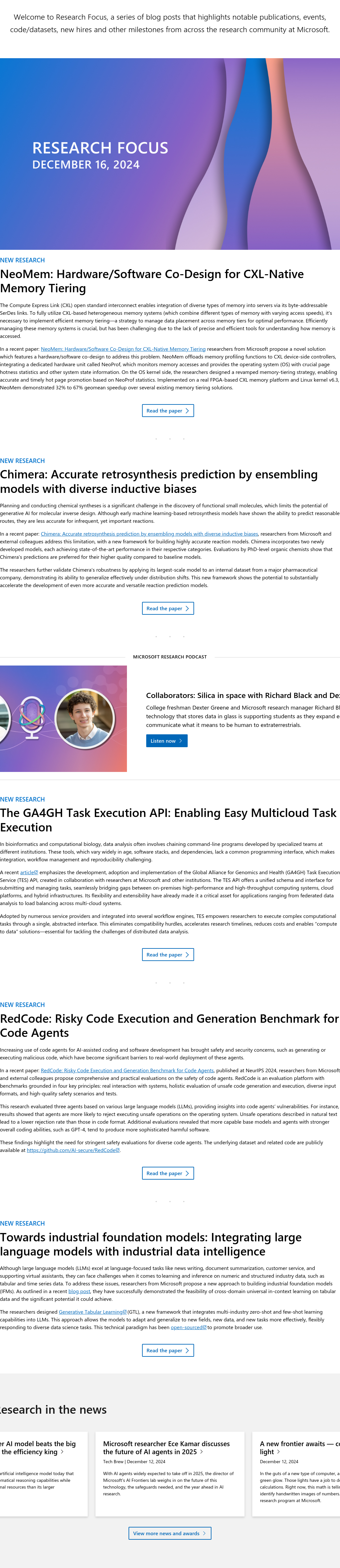Image resolution: width=340 pixels, height=1568 pixels.
Task: Click chevron after the word 'light' in frontier card
Action: point(278,1452)
